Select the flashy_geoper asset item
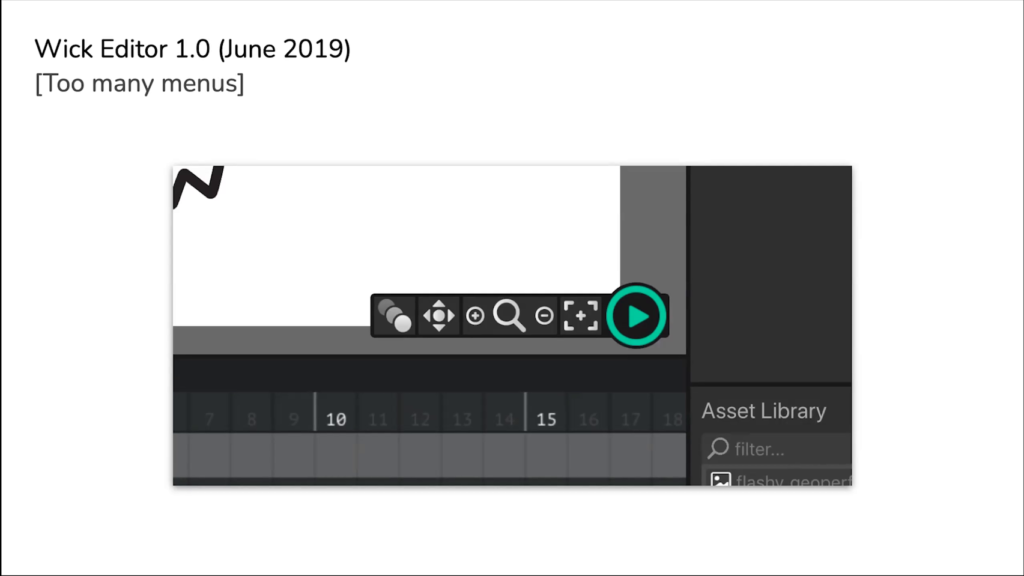Screen dimensions: 1024x576 tap(778, 477)
